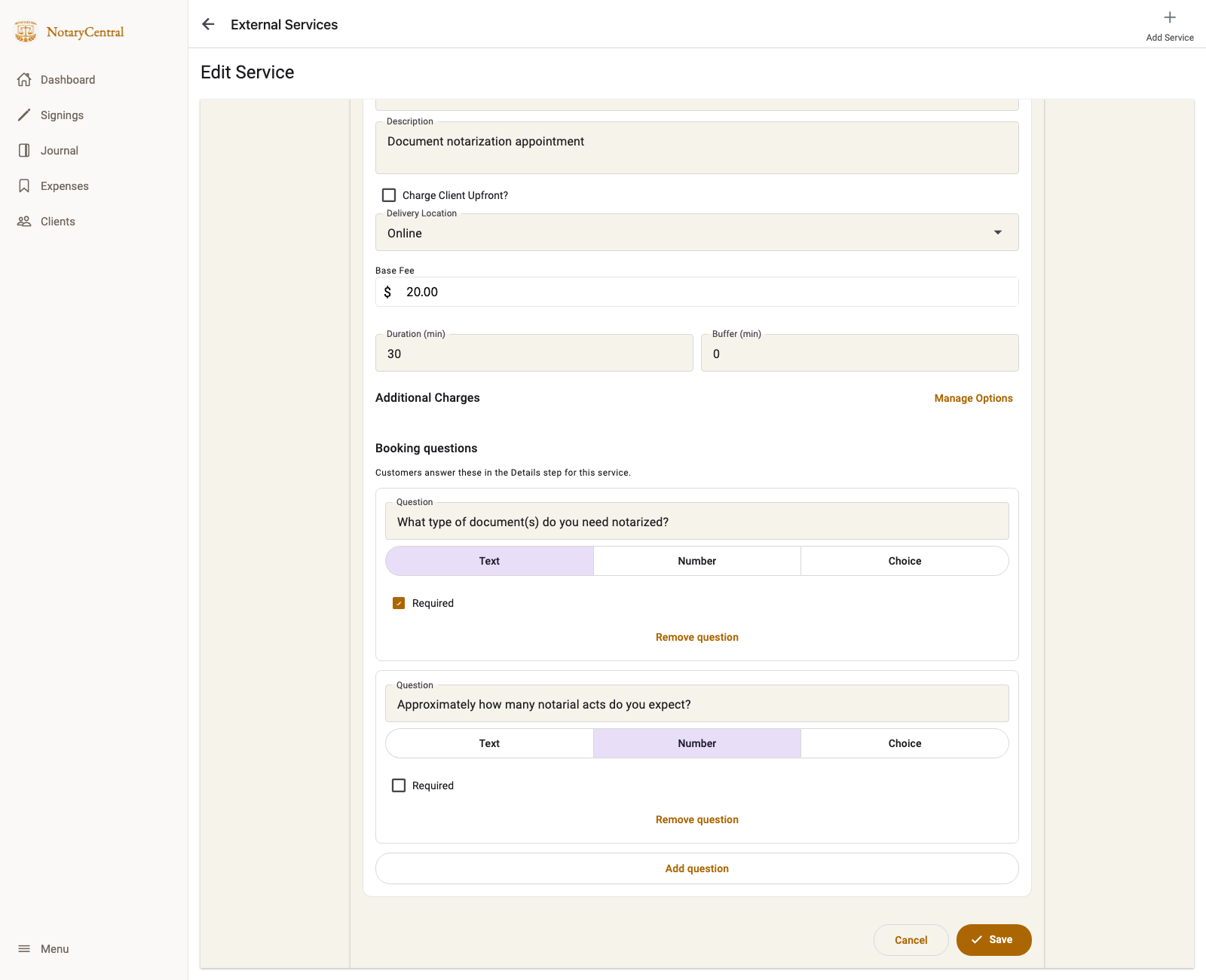This screenshot has height=980, width=1206.
Task: Go back using the arrow icon
Action: click(x=209, y=24)
